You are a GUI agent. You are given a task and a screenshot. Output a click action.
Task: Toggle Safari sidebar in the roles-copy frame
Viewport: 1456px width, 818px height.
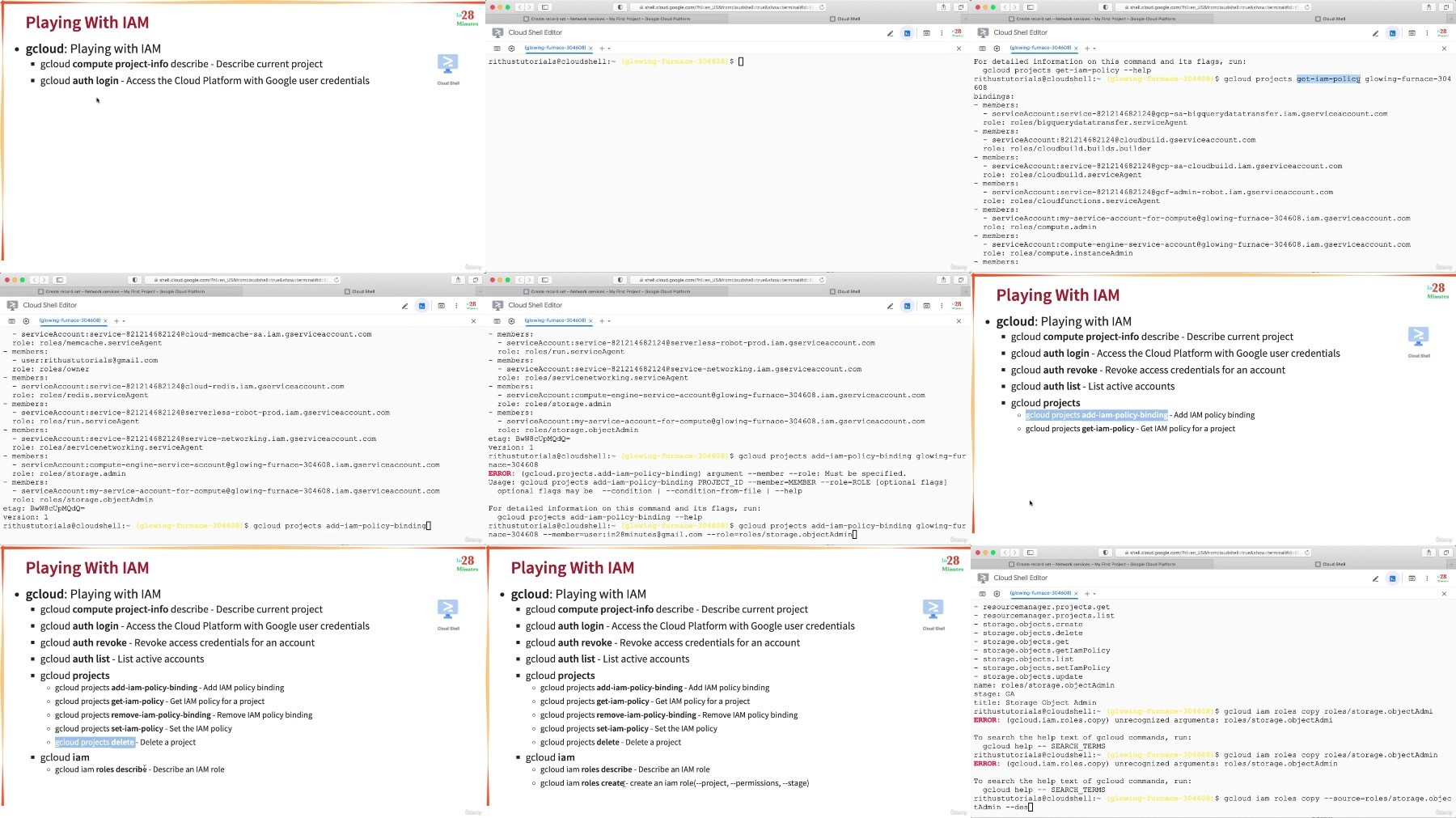(1030, 553)
